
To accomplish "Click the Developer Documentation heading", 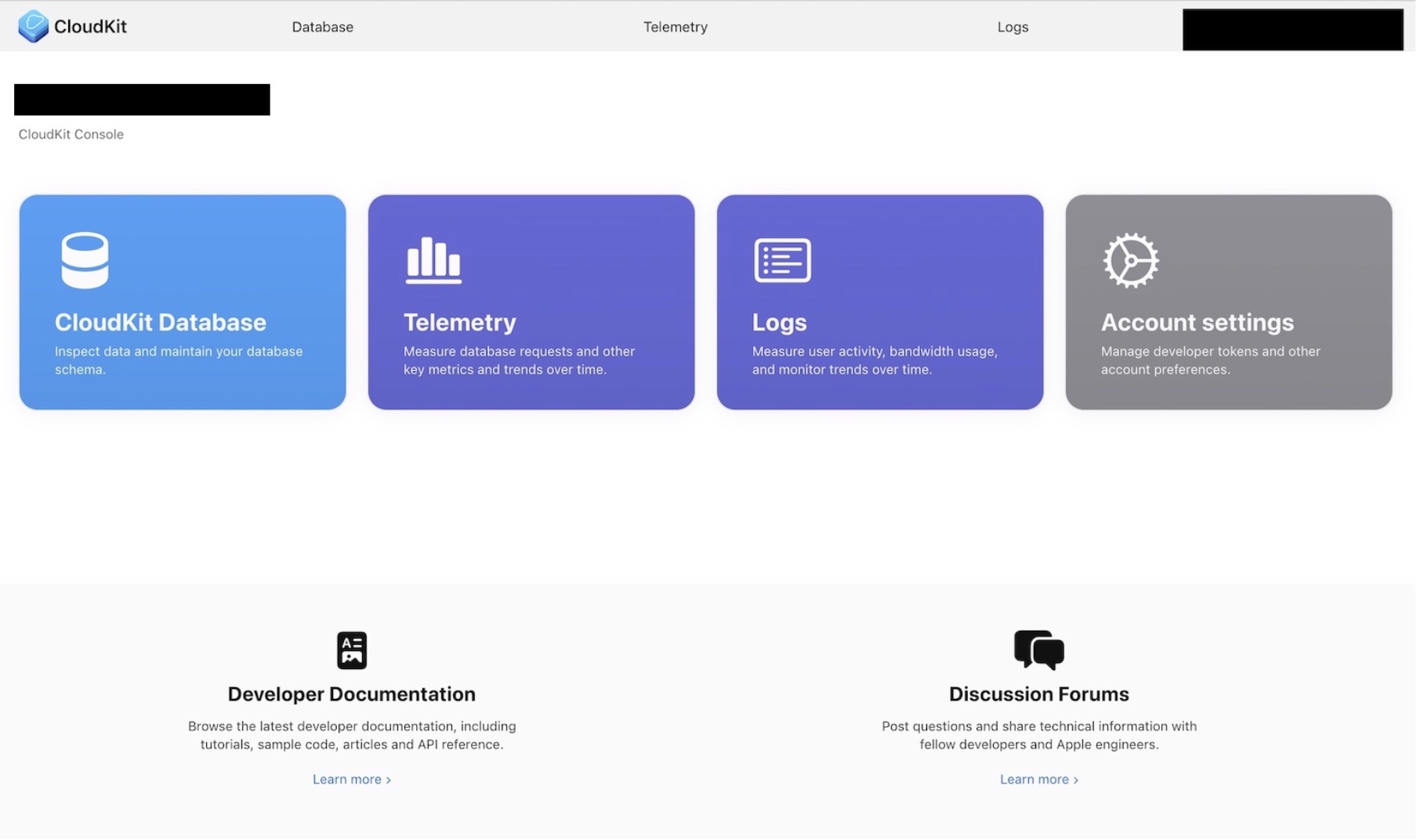I will pyautogui.click(x=352, y=694).
